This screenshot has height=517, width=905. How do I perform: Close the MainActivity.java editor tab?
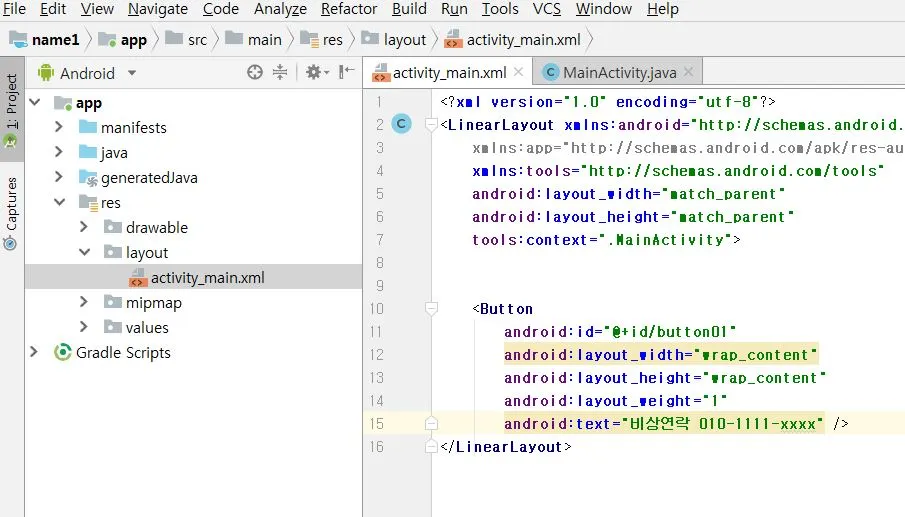689,72
